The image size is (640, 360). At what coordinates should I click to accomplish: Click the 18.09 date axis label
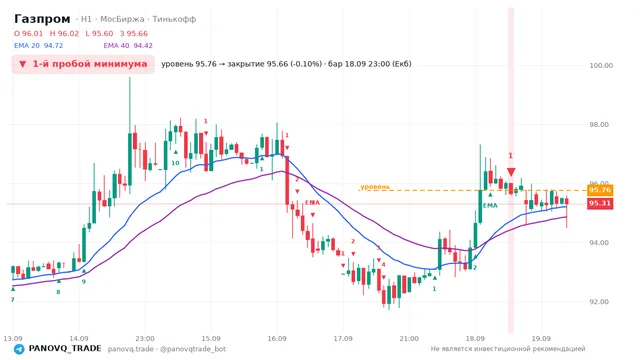coord(475,338)
